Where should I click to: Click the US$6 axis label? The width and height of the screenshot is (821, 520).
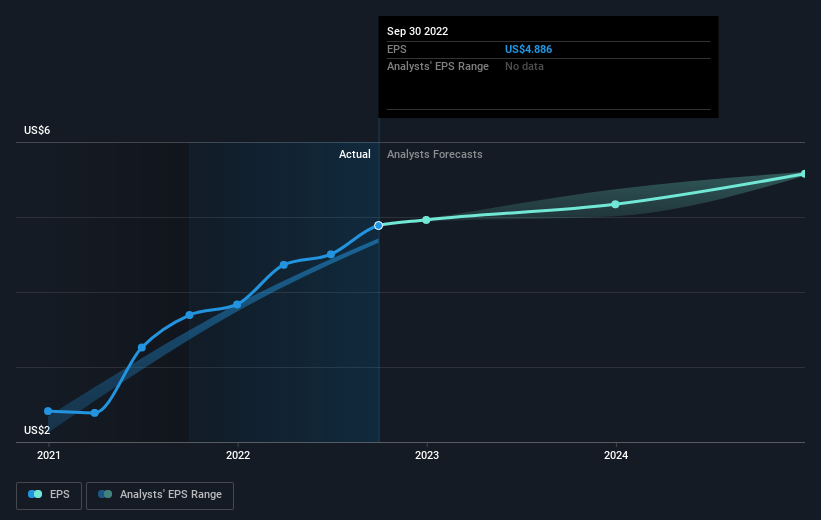pyautogui.click(x=37, y=130)
